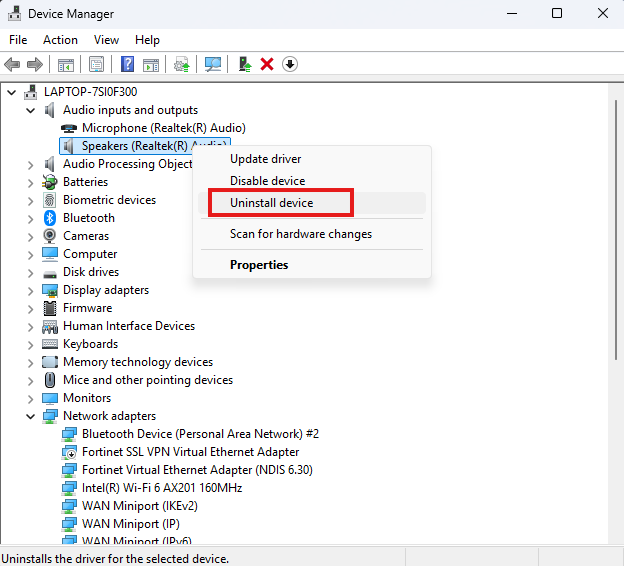
Task: Select Bluetooth Device (Personal Area Network) #2
Action: tap(200, 434)
